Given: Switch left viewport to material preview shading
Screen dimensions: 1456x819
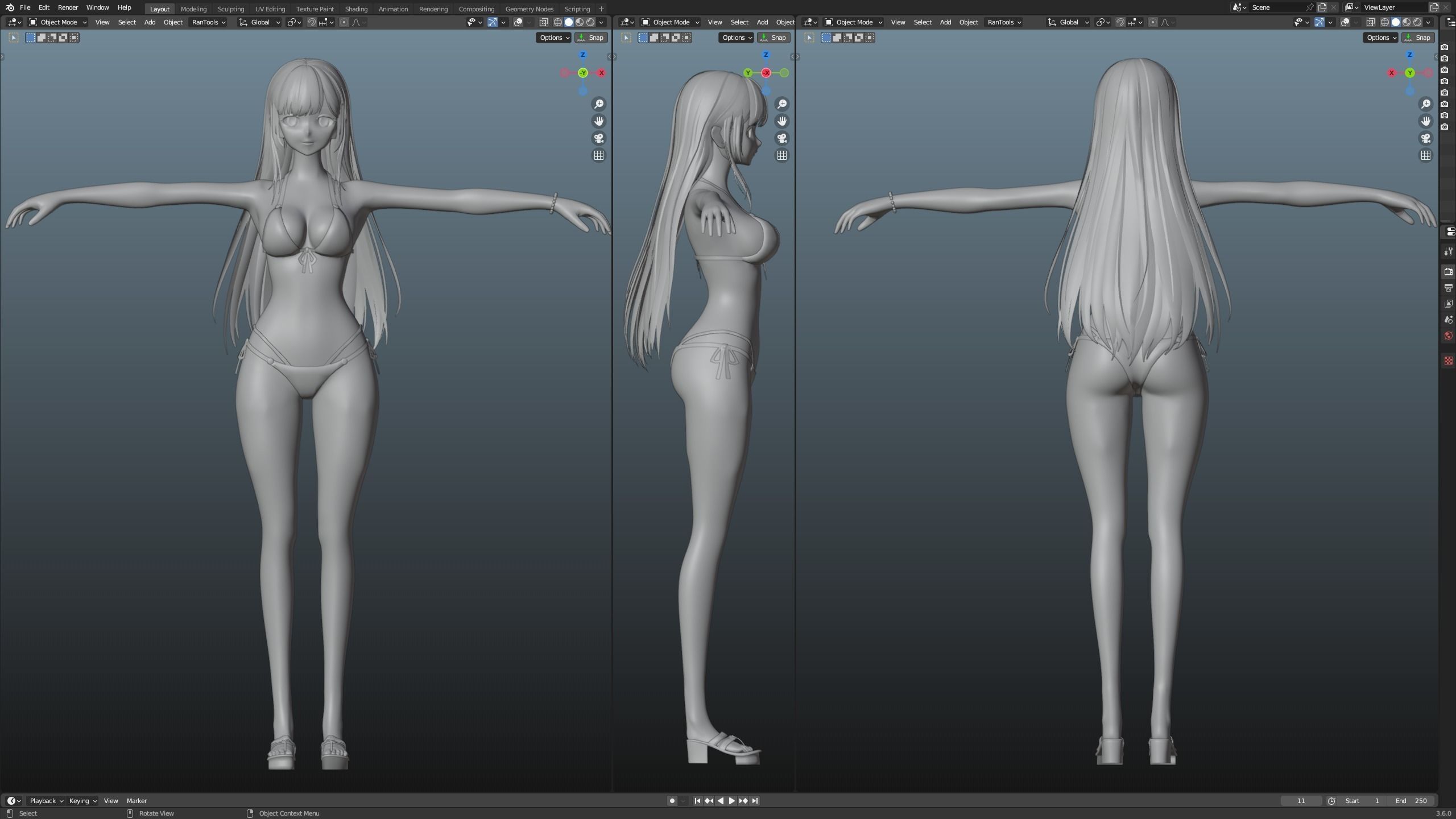Looking at the screenshot, I should [580, 22].
